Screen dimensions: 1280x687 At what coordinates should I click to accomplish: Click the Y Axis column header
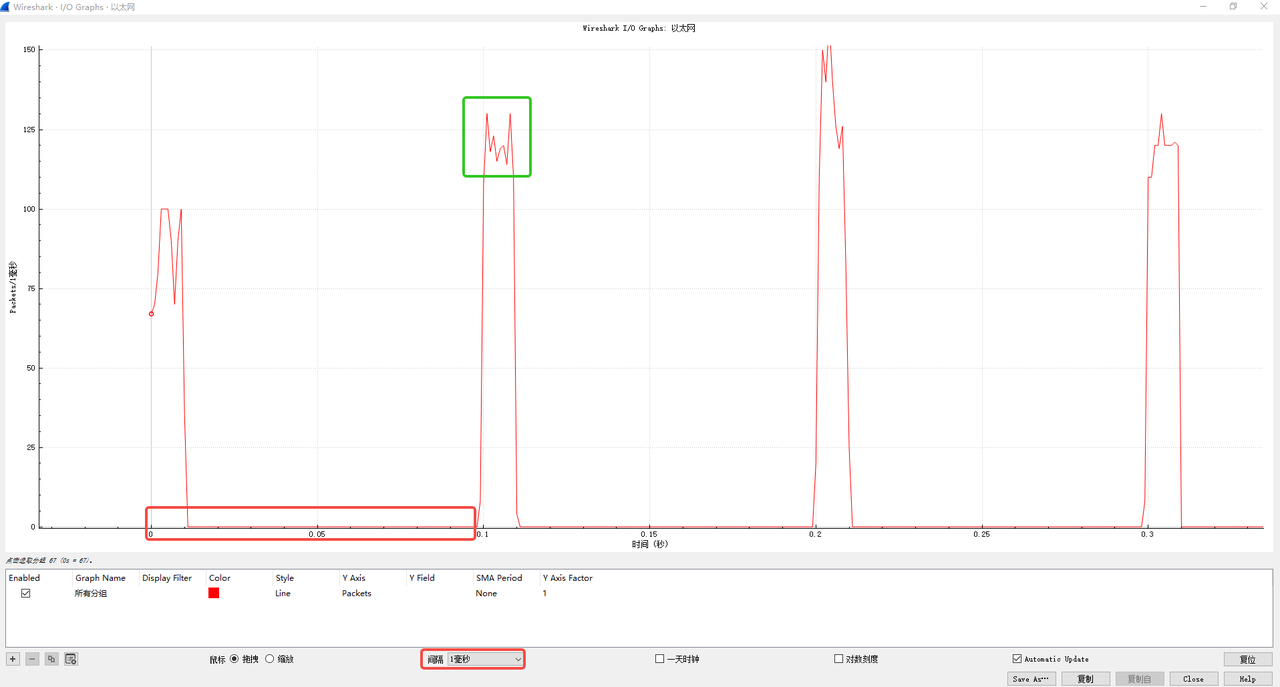point(354,578)
